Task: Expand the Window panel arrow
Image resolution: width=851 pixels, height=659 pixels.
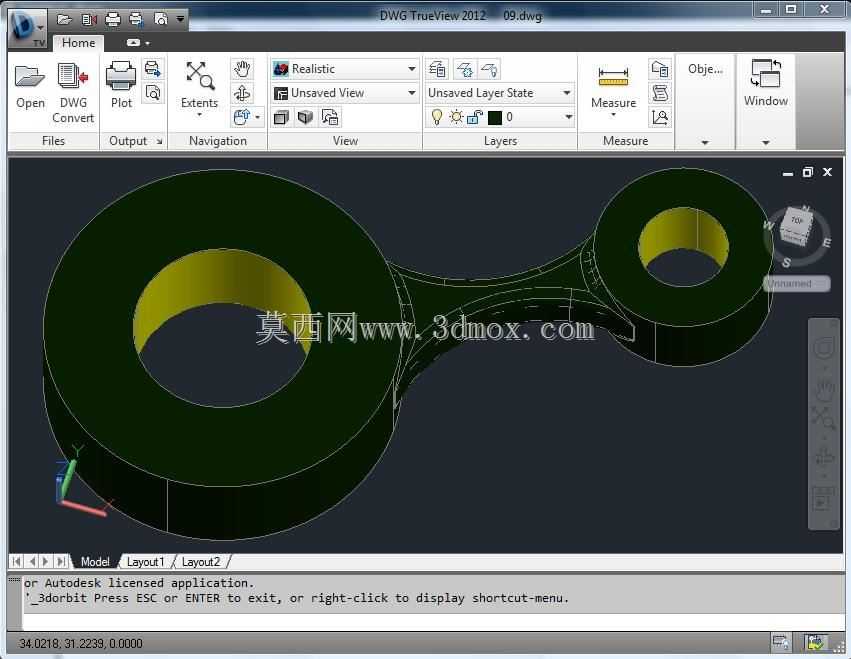Action: [x=765, y=142]
